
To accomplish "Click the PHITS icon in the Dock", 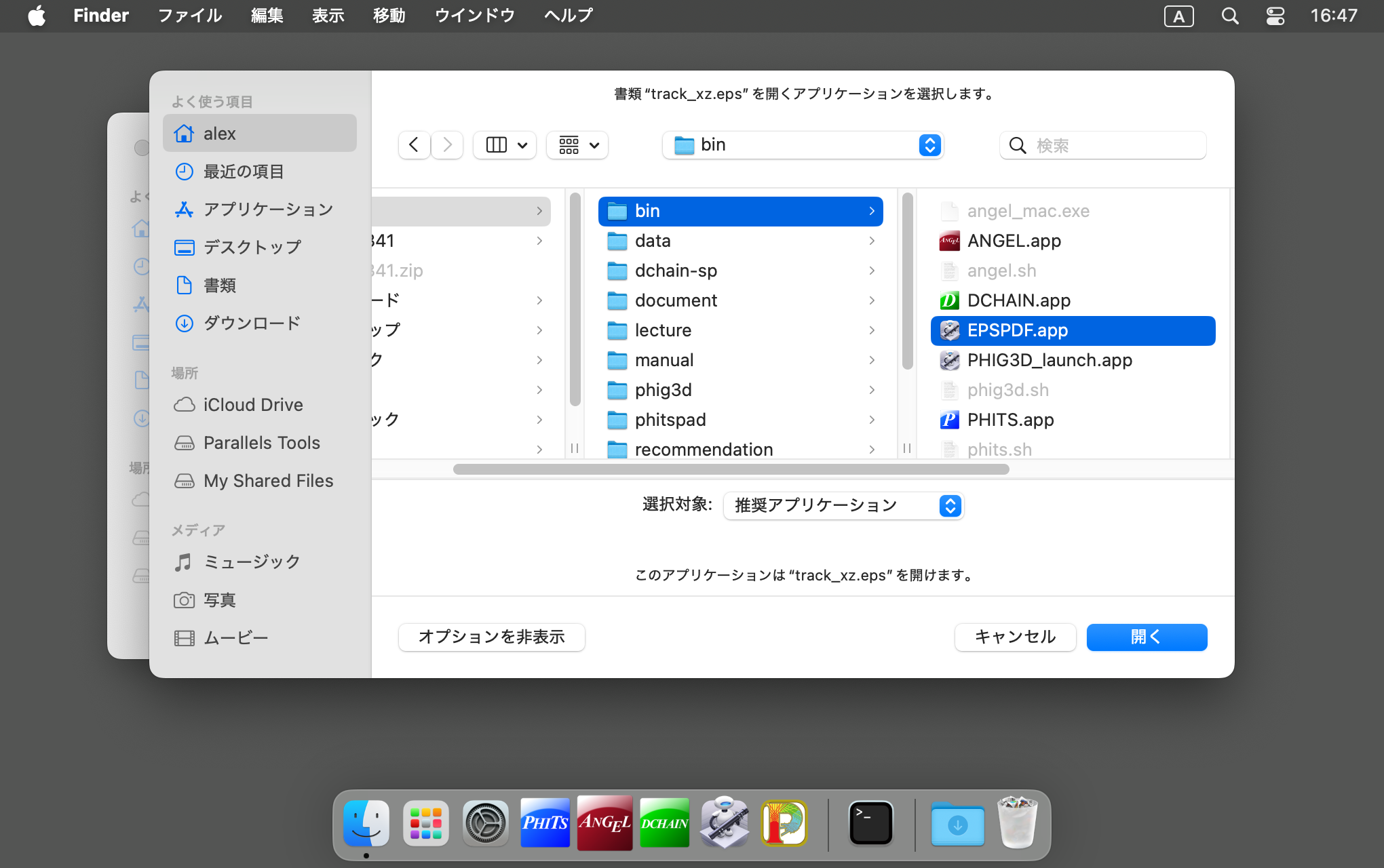I will 545,823.
